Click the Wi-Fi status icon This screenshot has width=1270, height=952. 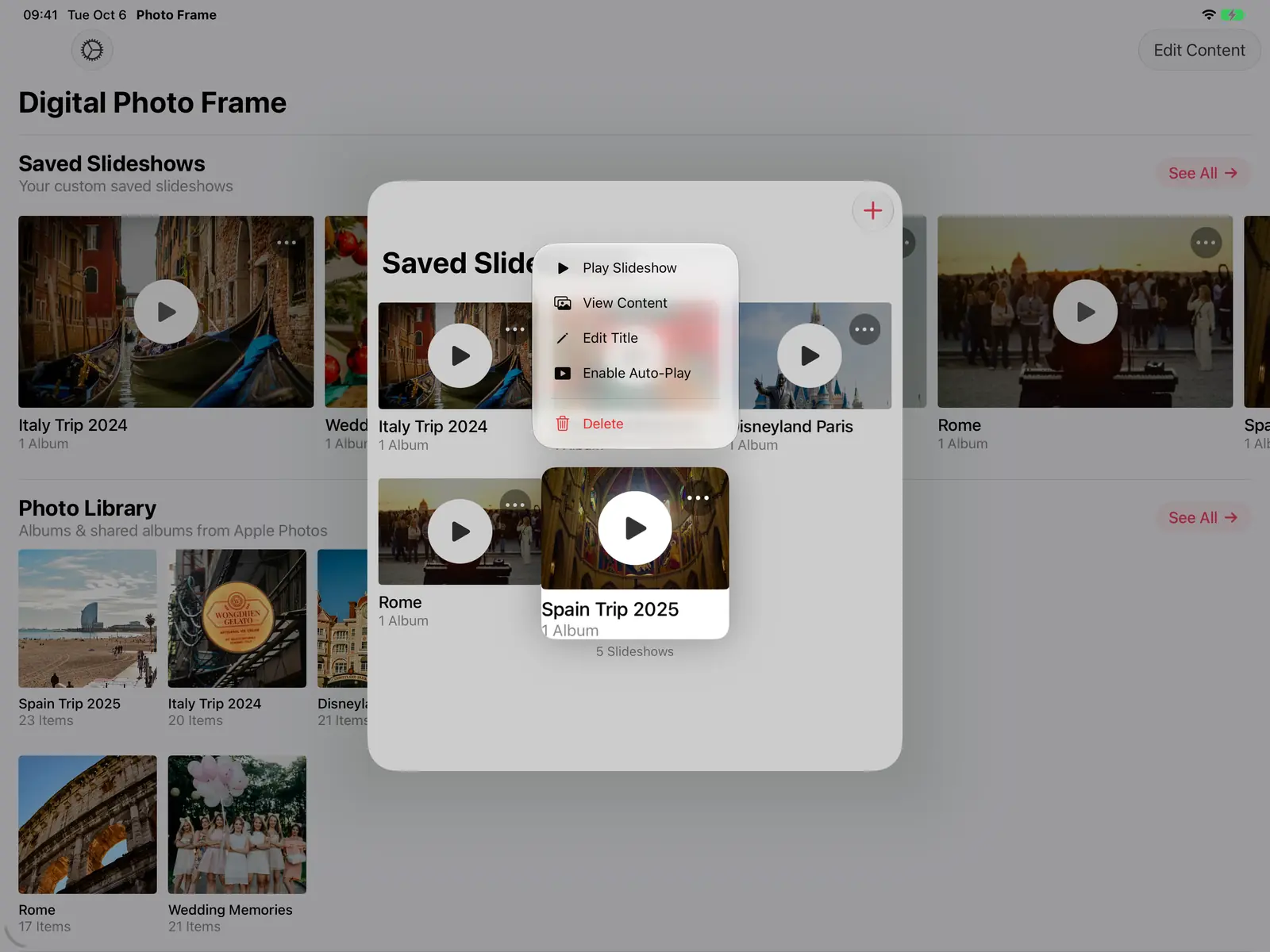tap(1208, 14)
